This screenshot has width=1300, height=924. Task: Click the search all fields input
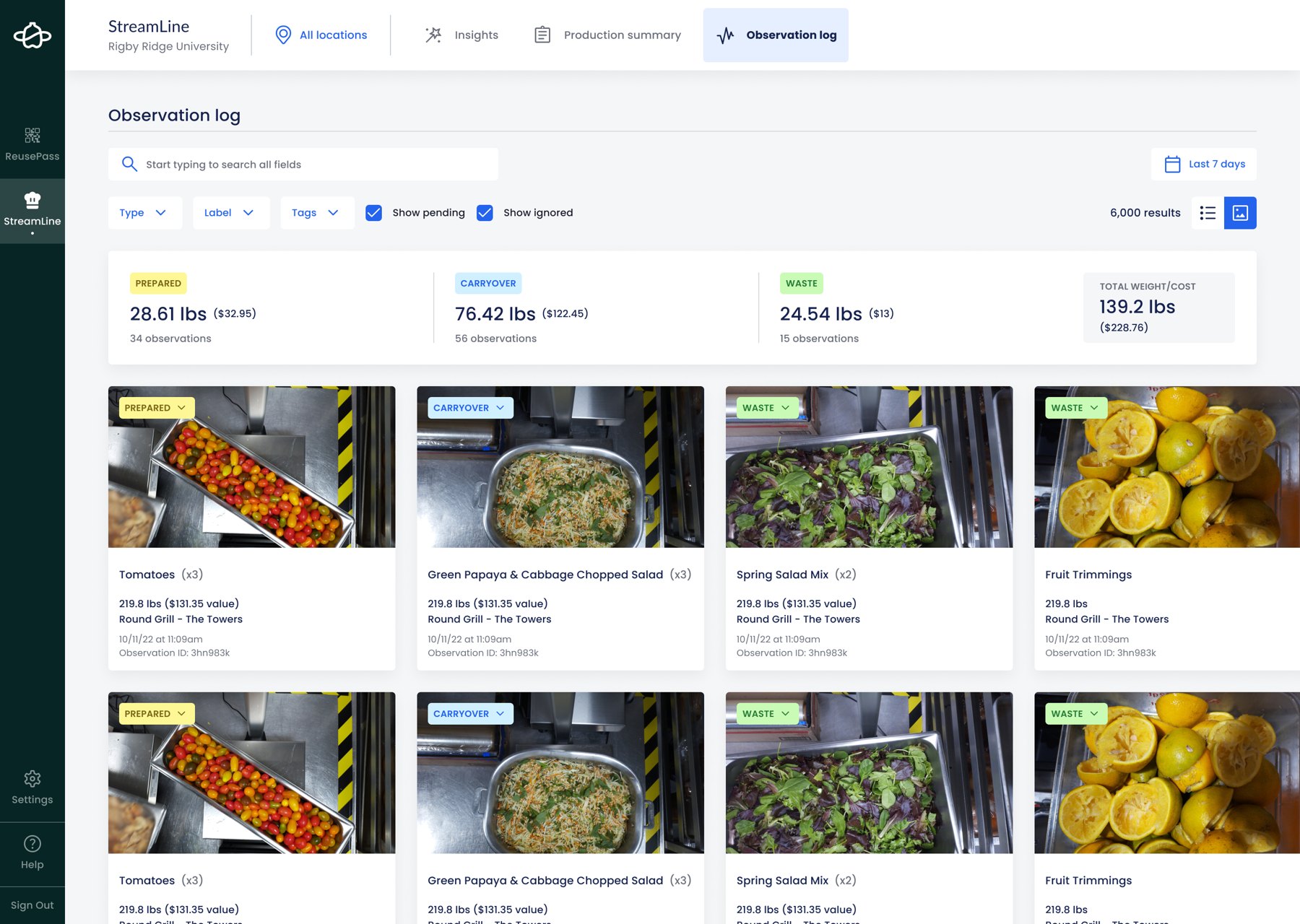(x=303, y=165)
